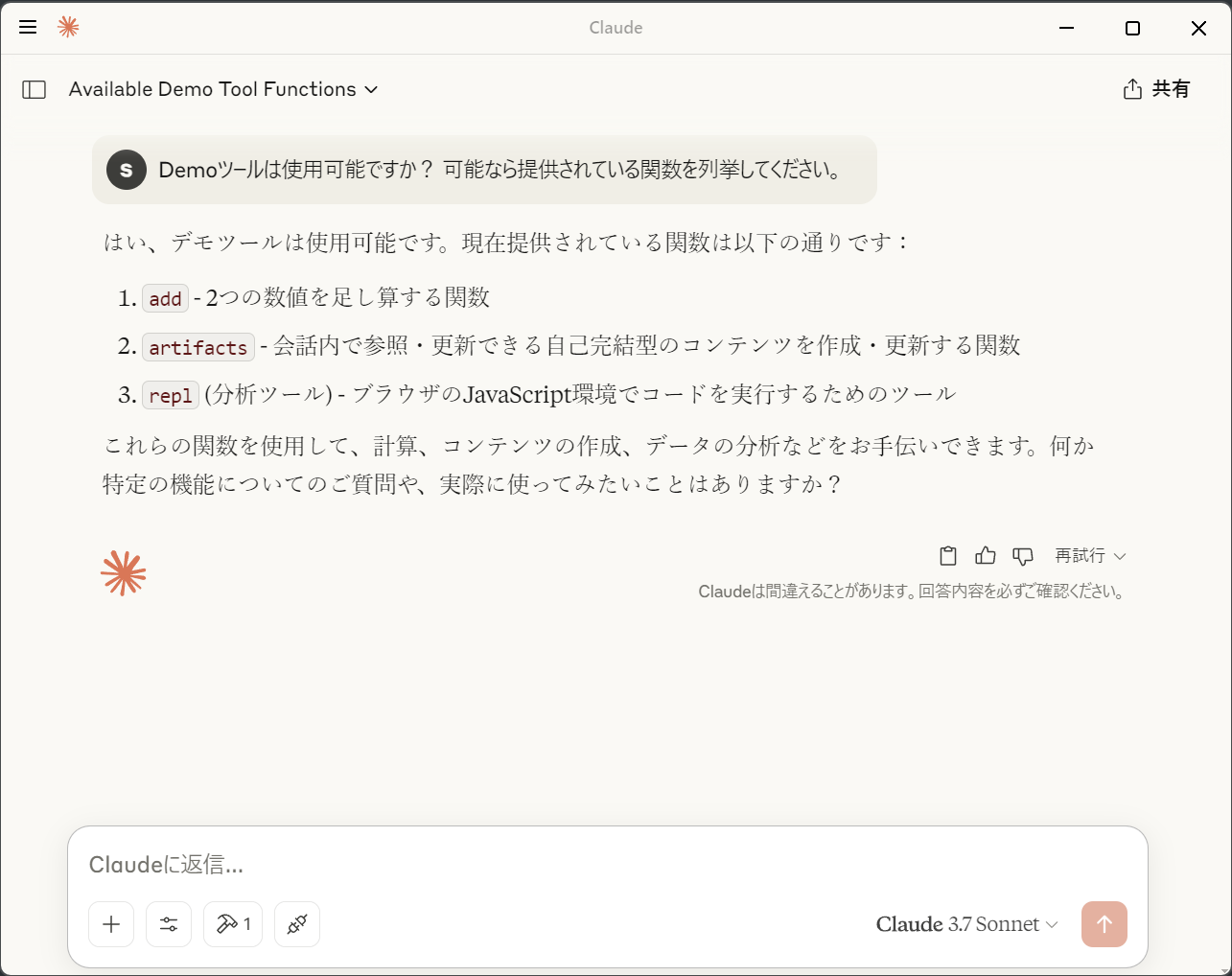Open the hamburger menu in title bar

[x=28, y=28]
